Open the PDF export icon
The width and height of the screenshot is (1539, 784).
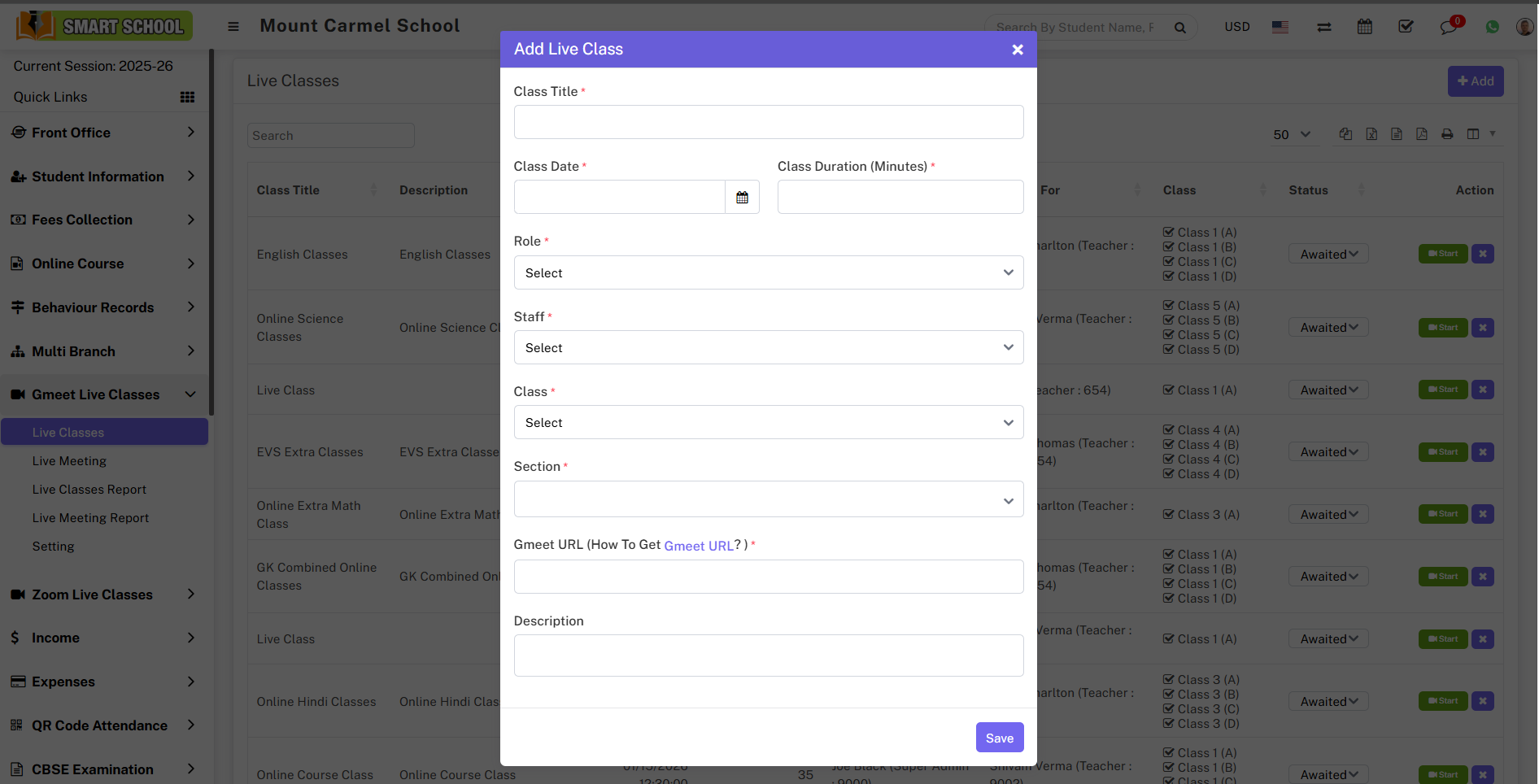coord(1422,133)
